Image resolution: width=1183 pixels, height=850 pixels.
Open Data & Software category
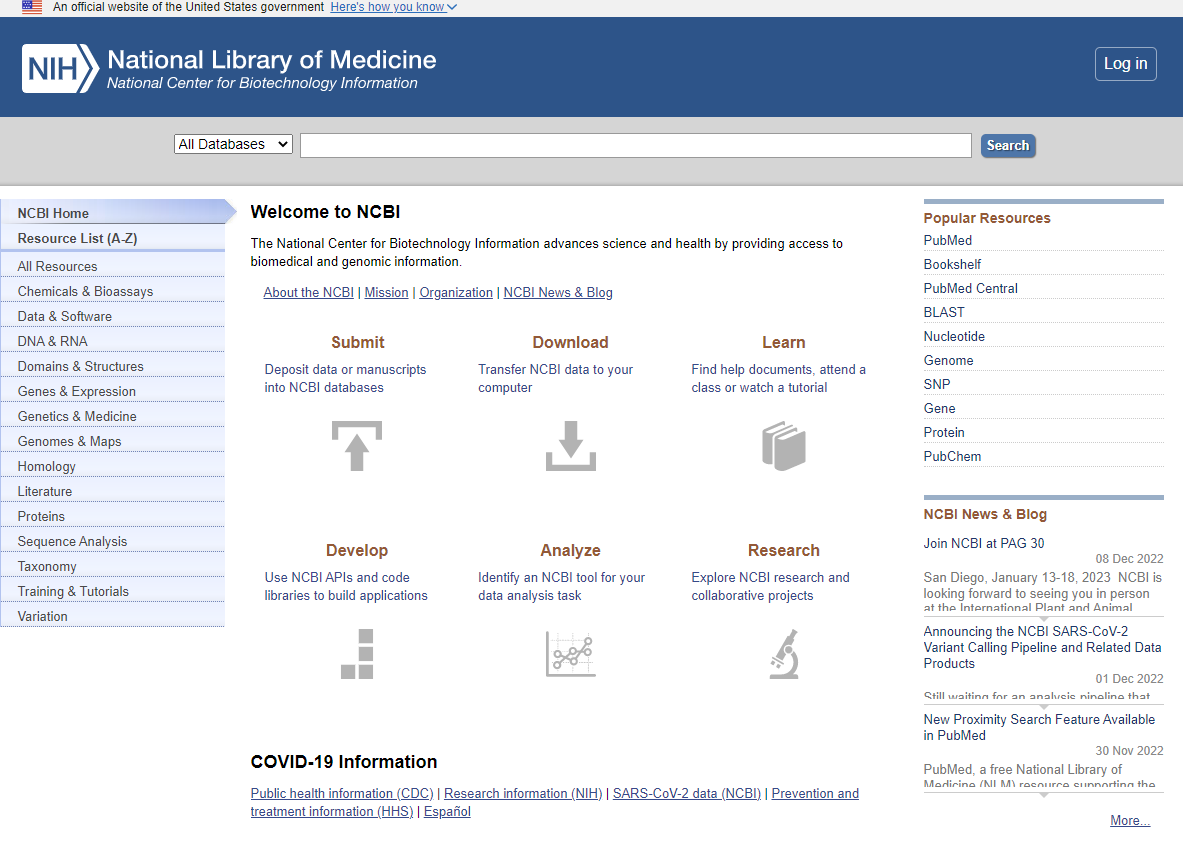(112, 316)
